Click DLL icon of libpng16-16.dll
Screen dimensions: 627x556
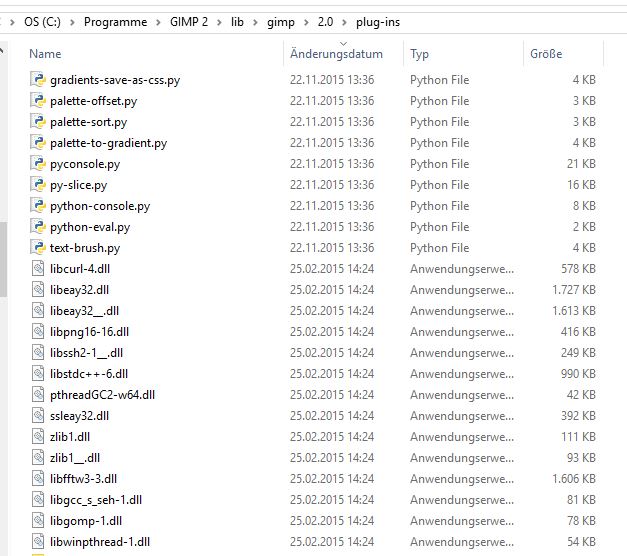click(x=38, y=331)
